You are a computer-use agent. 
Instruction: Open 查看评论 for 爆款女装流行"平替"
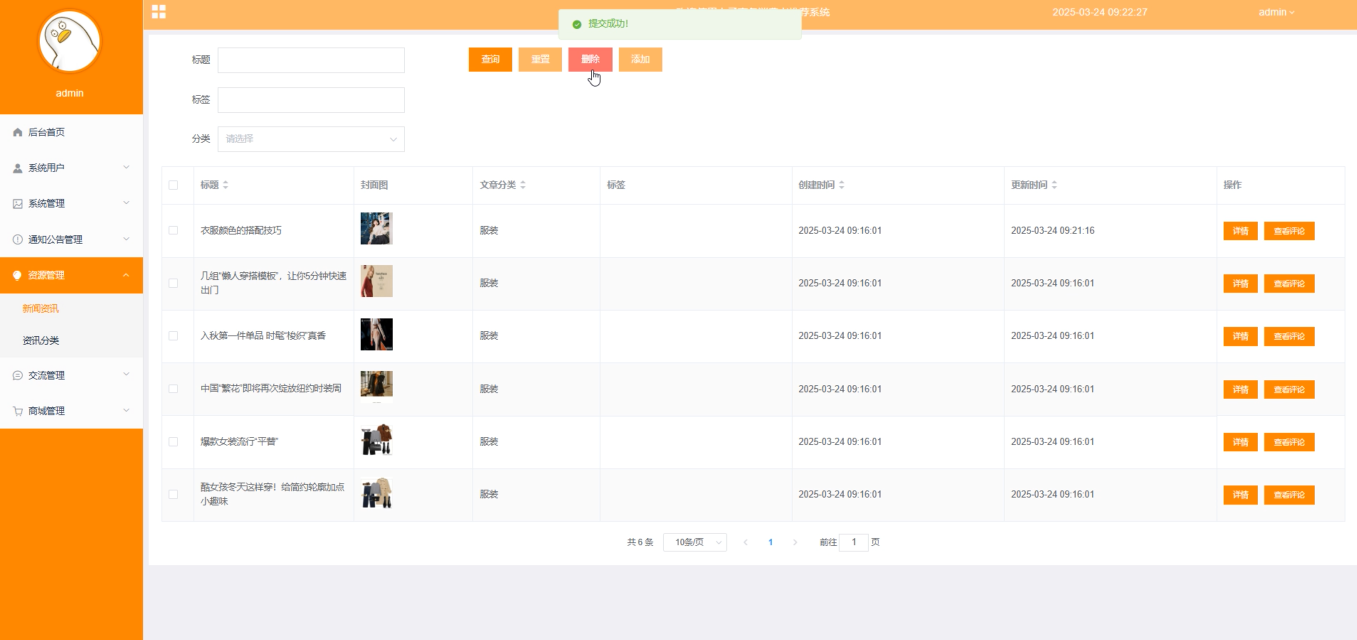1289,442
